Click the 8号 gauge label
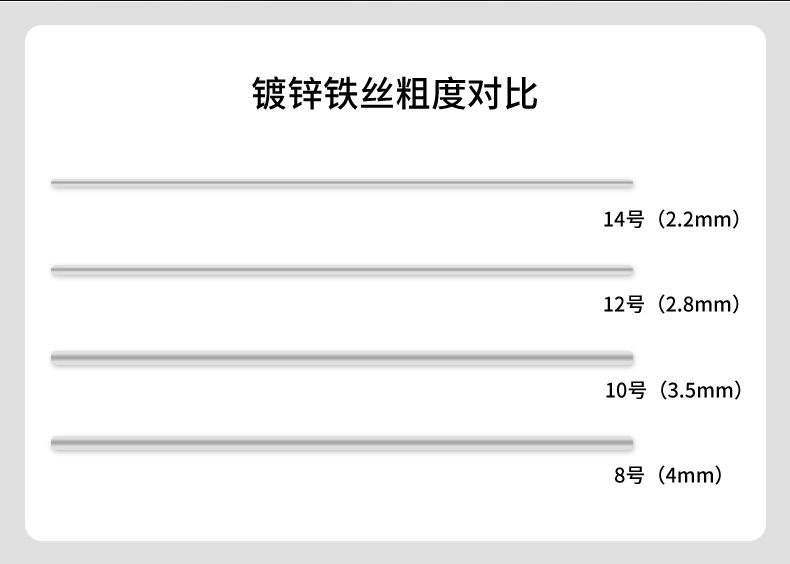Image resolution: width=790 pixels, height=564 pixels. point(629,476)
